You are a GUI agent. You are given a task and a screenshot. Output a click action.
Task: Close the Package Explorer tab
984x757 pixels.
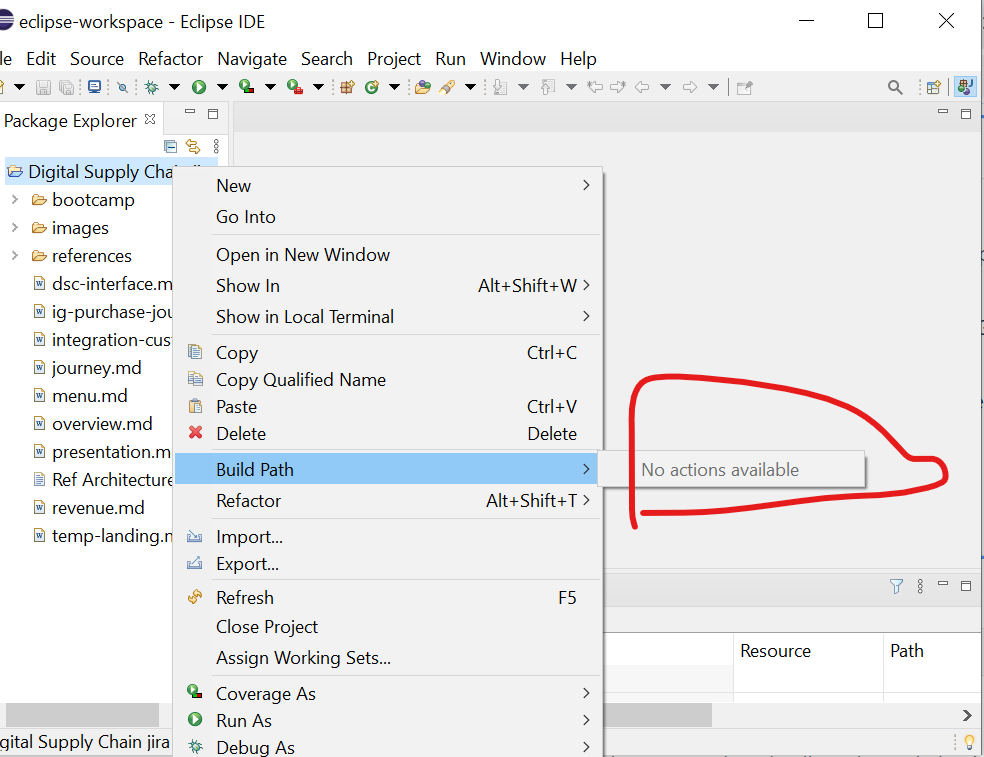coord(150,119)
